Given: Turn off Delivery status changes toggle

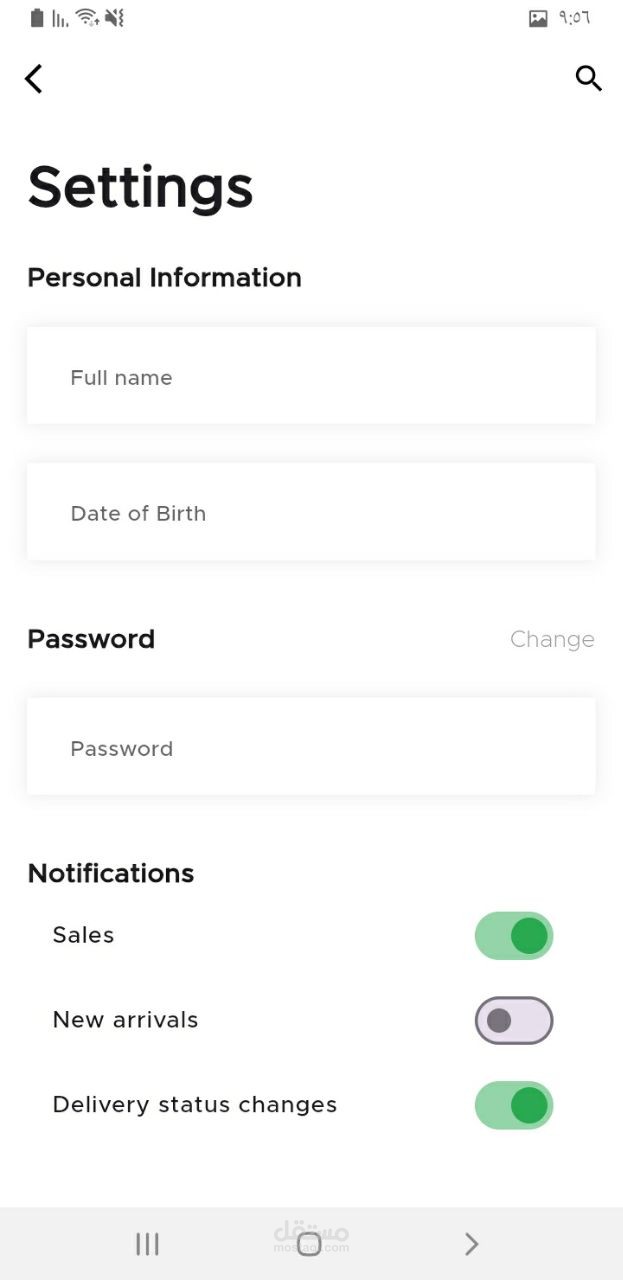Looking at the screenshot, I should pyautogui.click(x=514, y=1105).
